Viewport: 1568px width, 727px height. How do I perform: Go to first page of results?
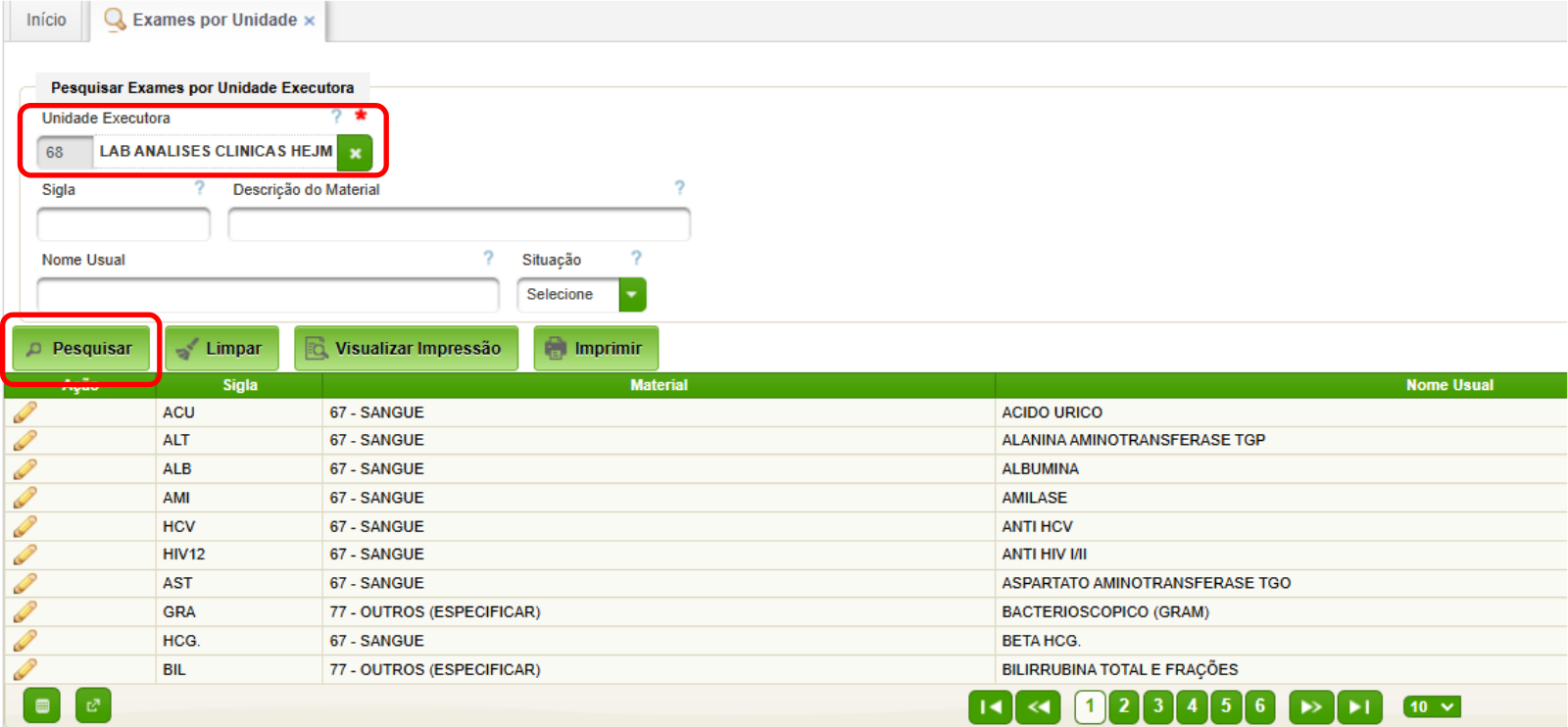(990, 707)
